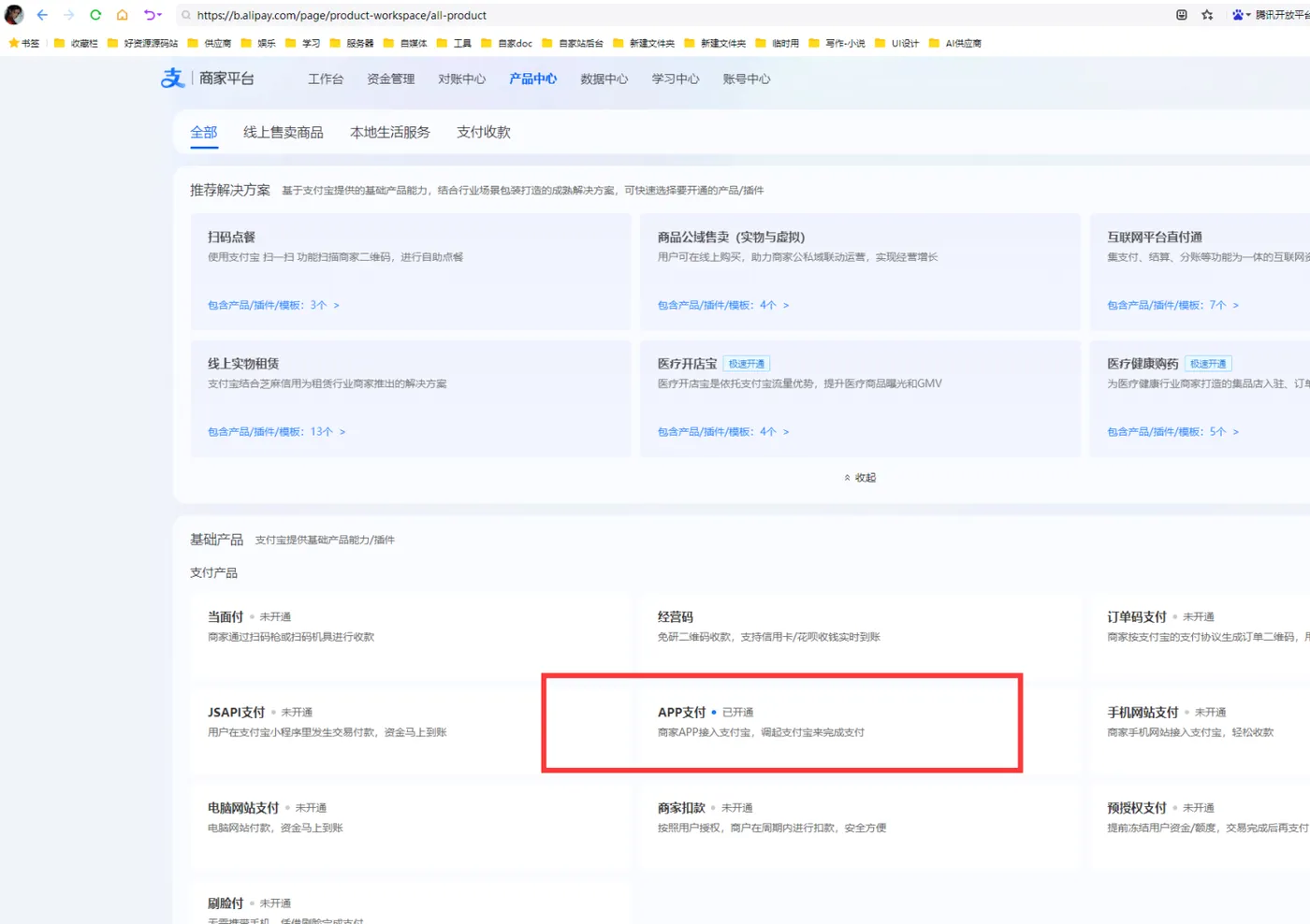Open the 收藏栏 bookmark folder
This screenshot has width=1310, height=924.
coord(76,43)
